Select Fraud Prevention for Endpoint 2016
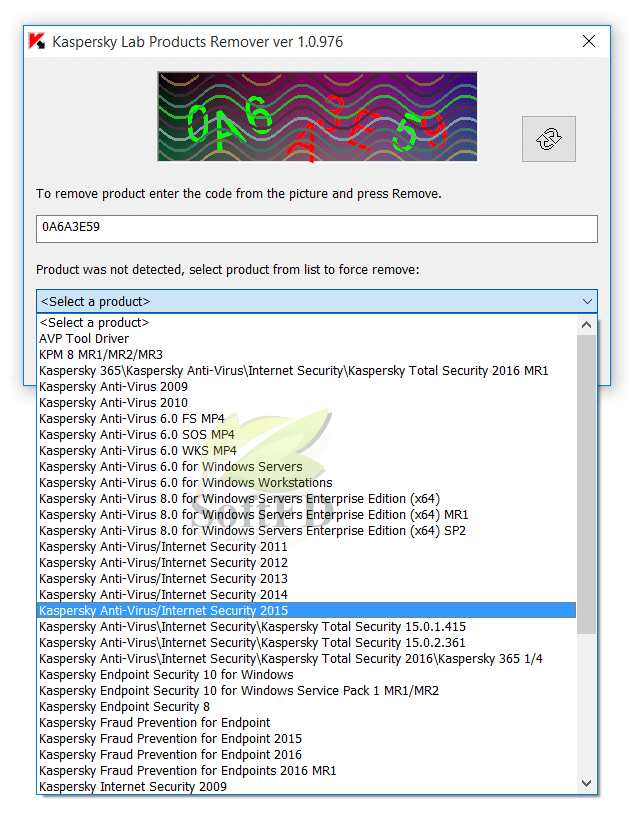 point(306,755)
